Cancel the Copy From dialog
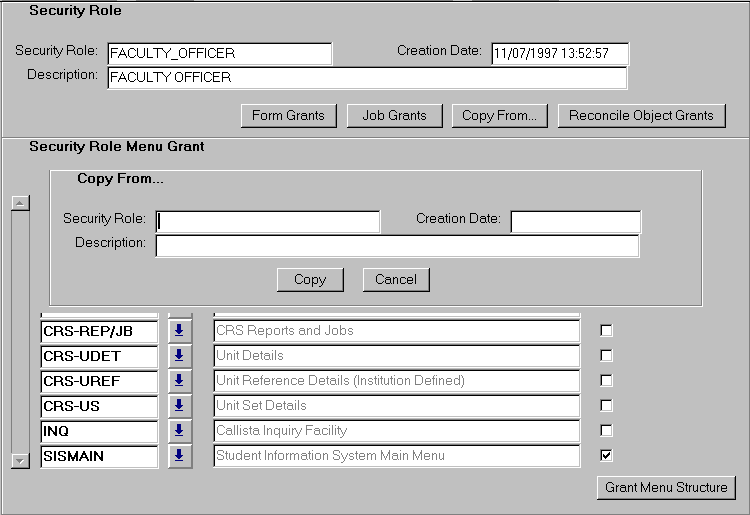This screenshot has width=750, height=515. (x=396, y=280)
